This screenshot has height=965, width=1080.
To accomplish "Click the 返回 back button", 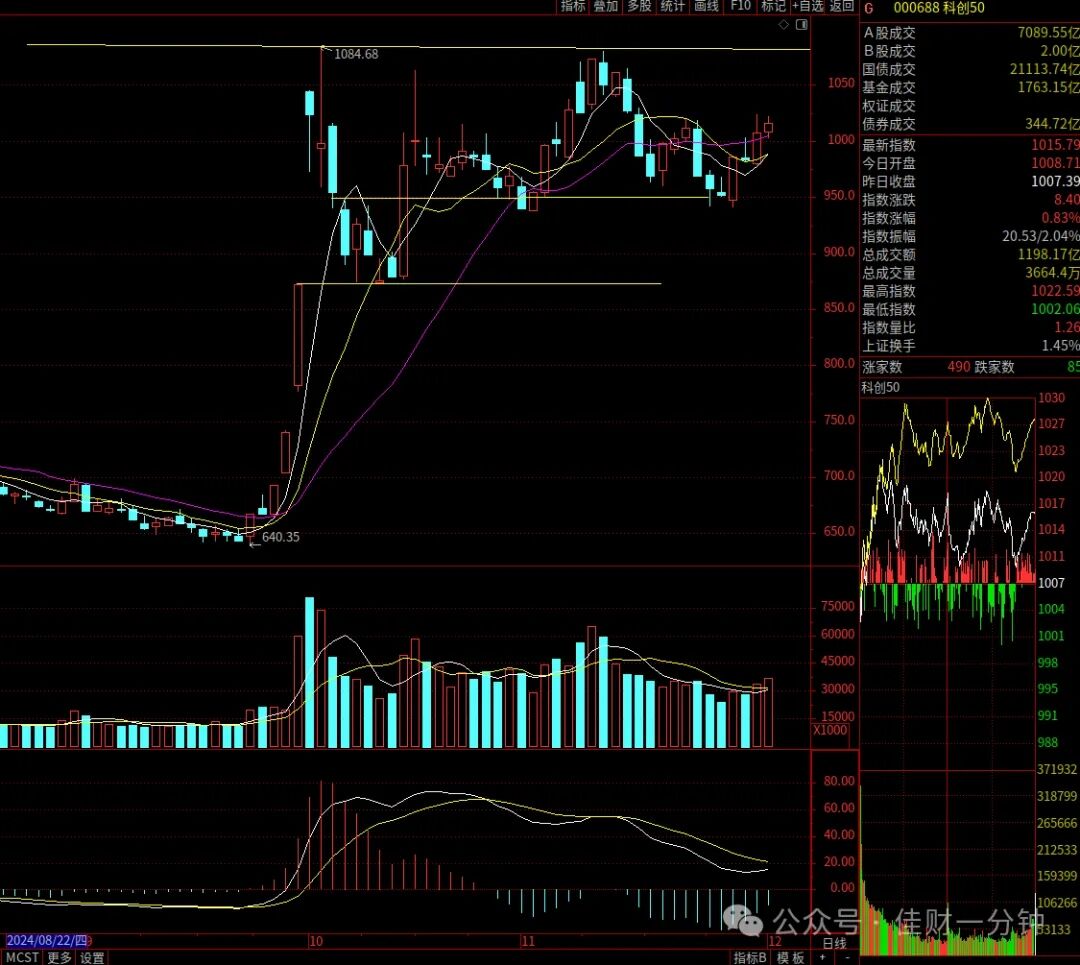I will click(841, 6).
